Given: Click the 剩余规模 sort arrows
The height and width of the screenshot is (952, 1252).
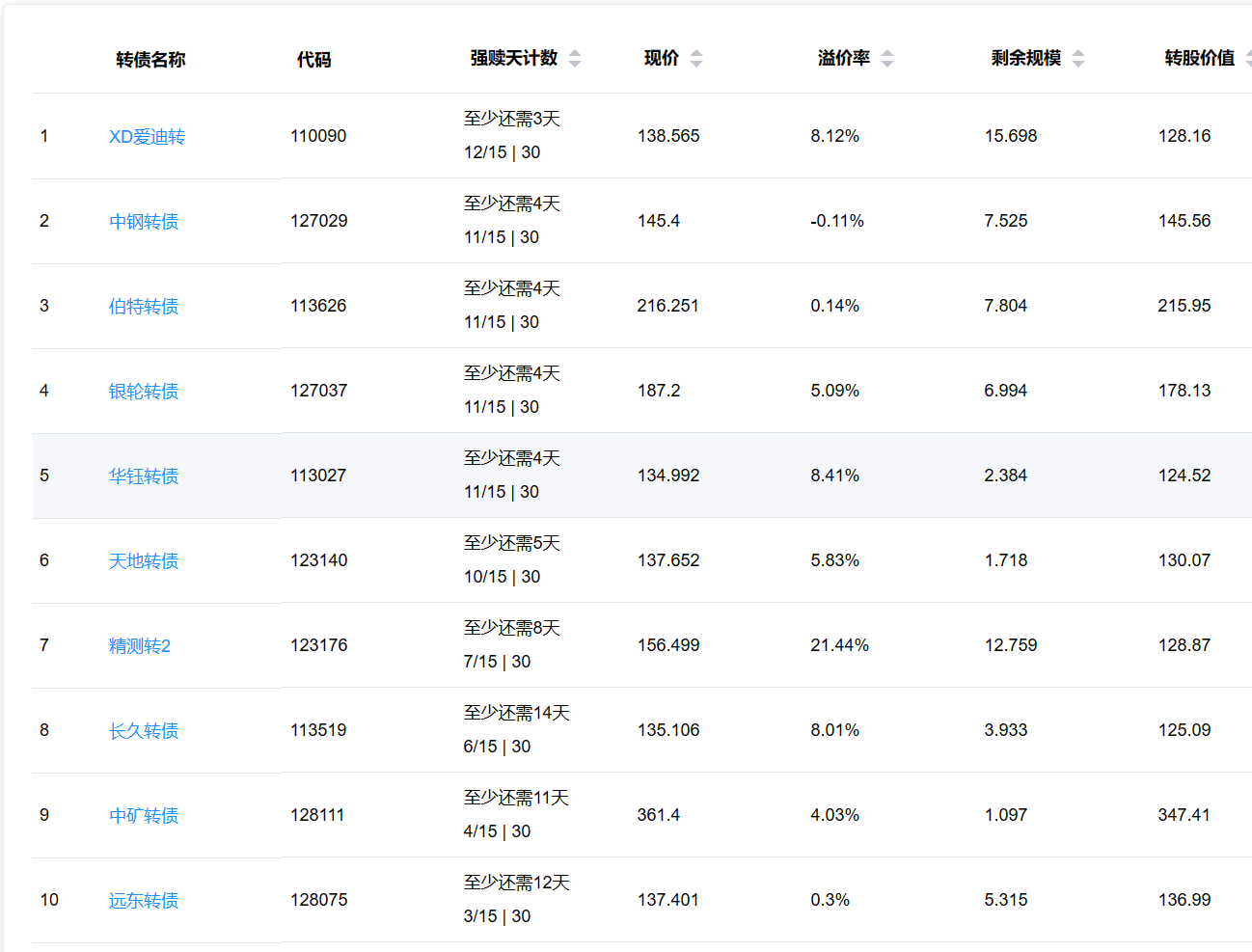Looking at the screenshot, I should coord(1078,59).
